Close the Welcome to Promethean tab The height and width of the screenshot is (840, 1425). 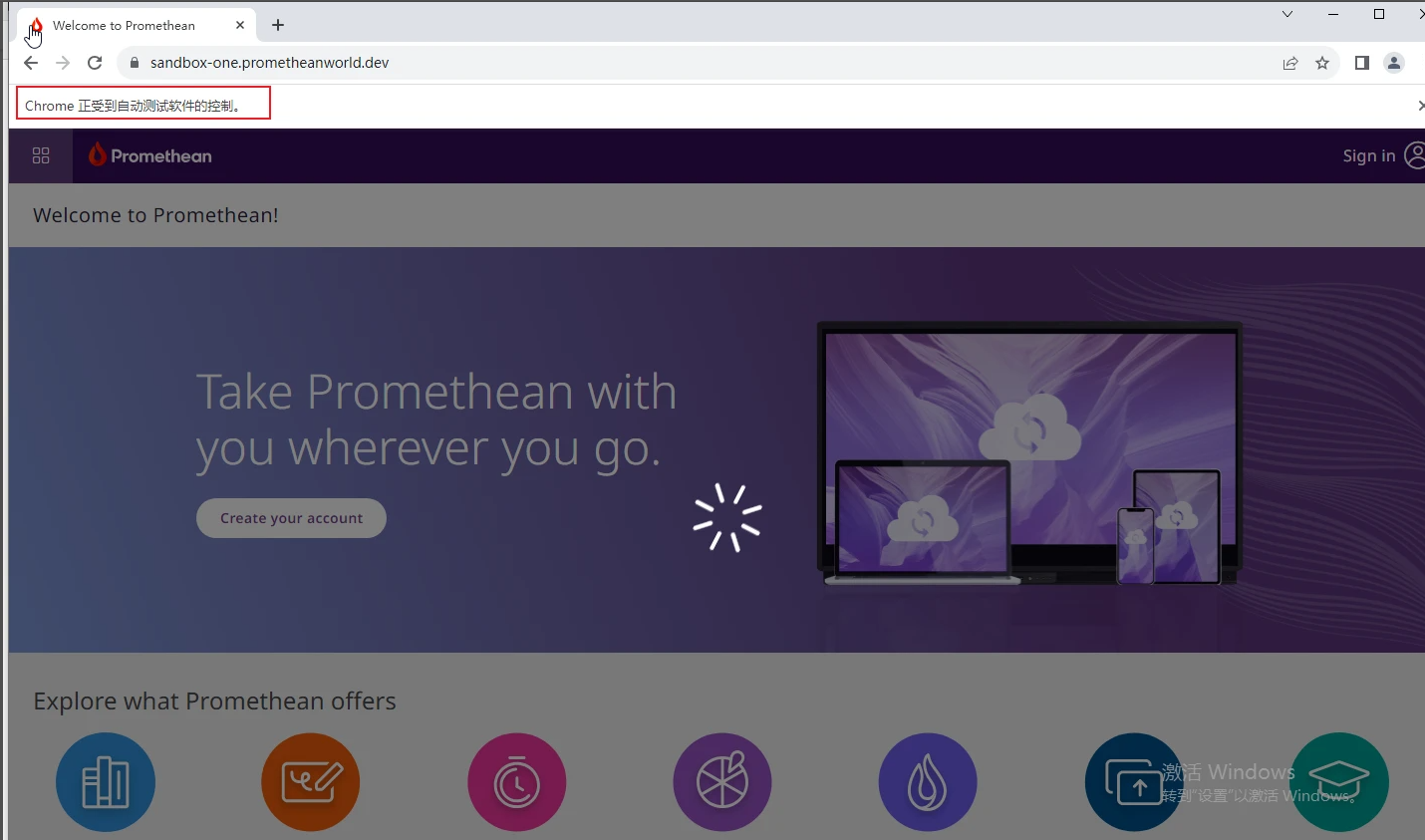[x=240, y=25]
